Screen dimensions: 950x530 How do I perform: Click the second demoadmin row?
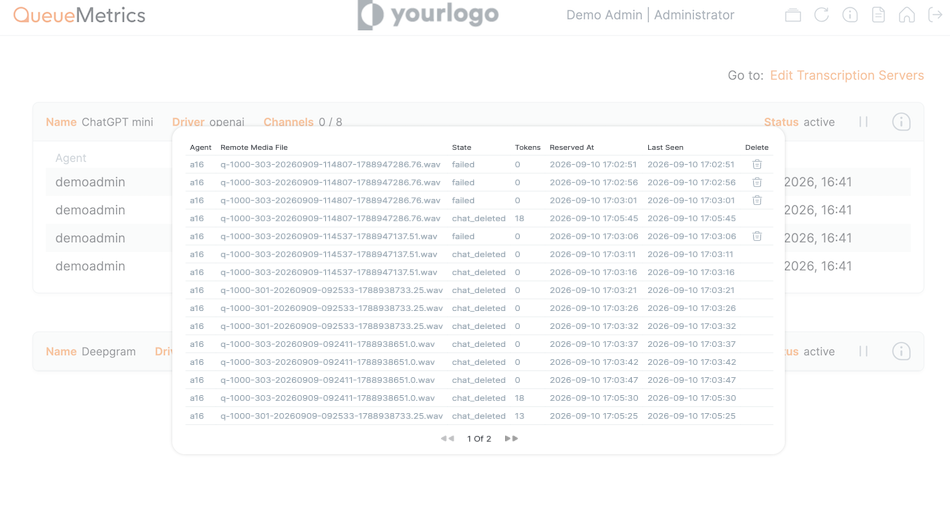(90, 210)
